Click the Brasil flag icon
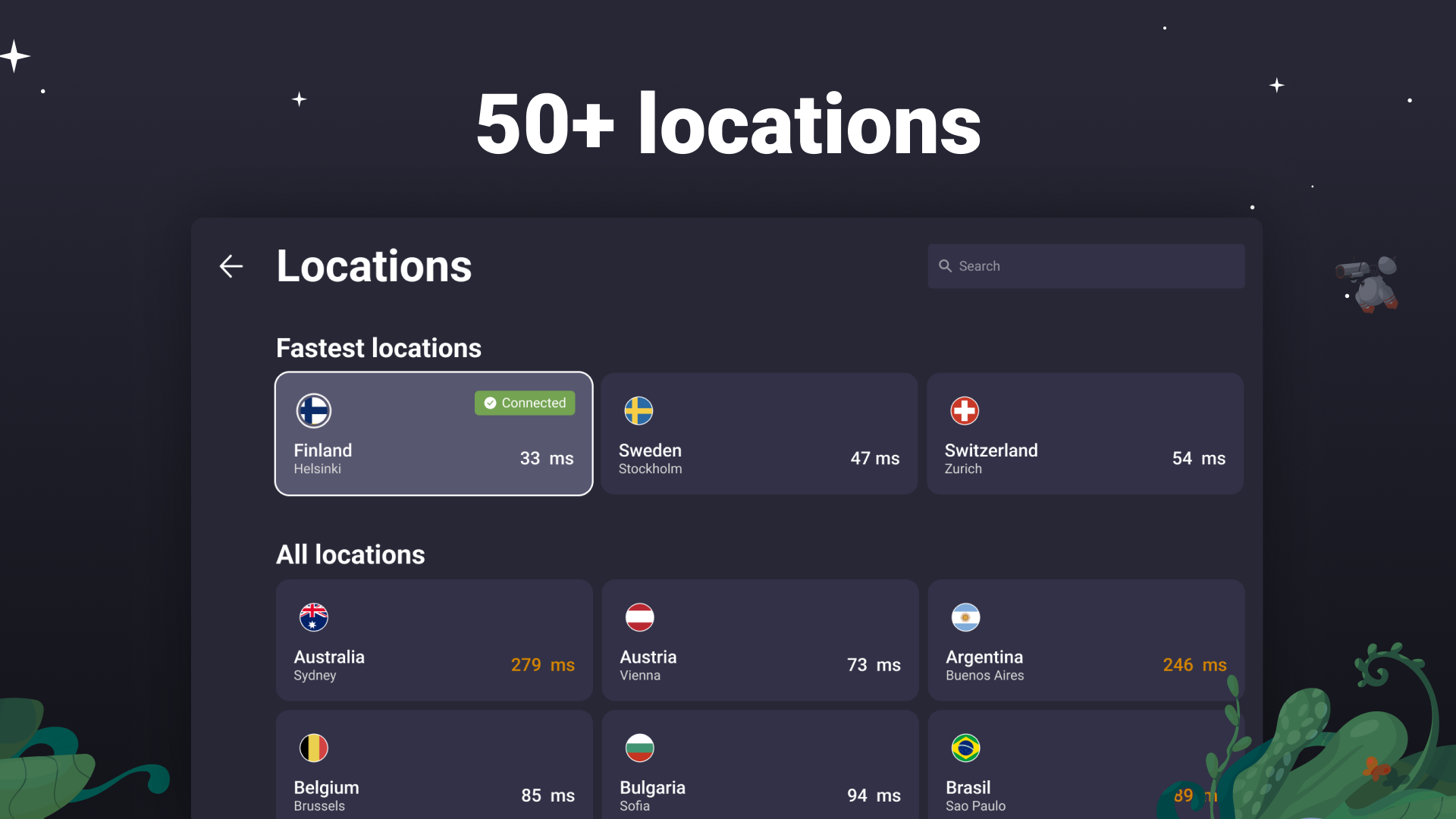This screenshot has width=1456, height=819. [965, 748]
